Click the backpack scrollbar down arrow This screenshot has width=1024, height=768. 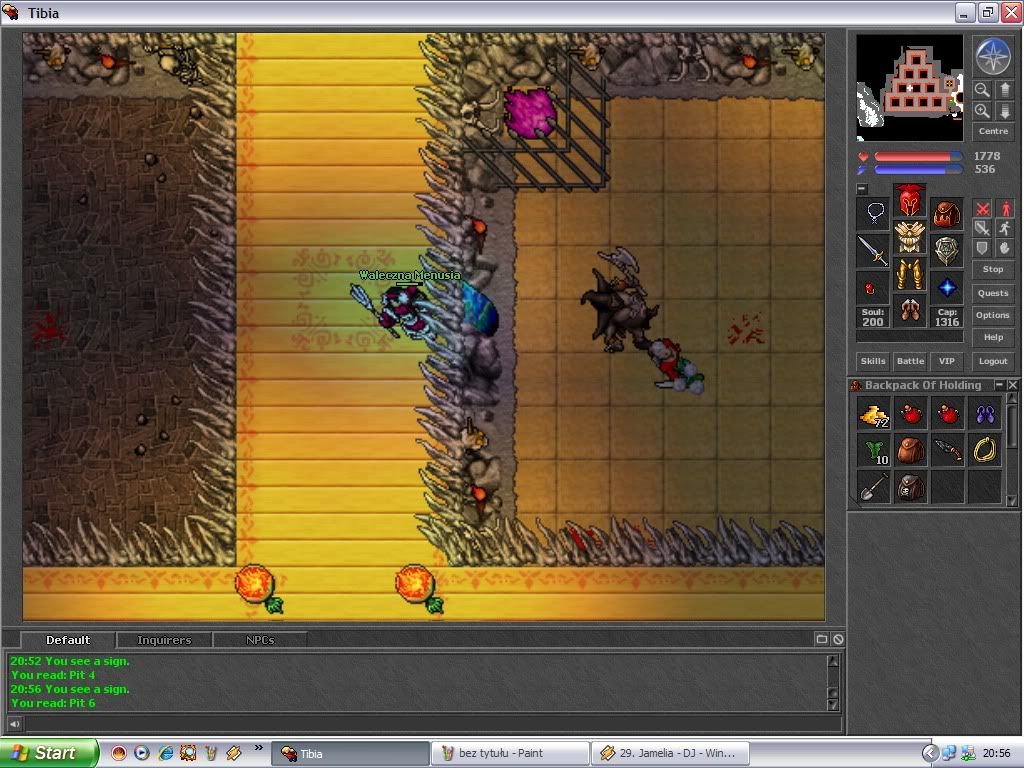click(x=1012, y=502)
